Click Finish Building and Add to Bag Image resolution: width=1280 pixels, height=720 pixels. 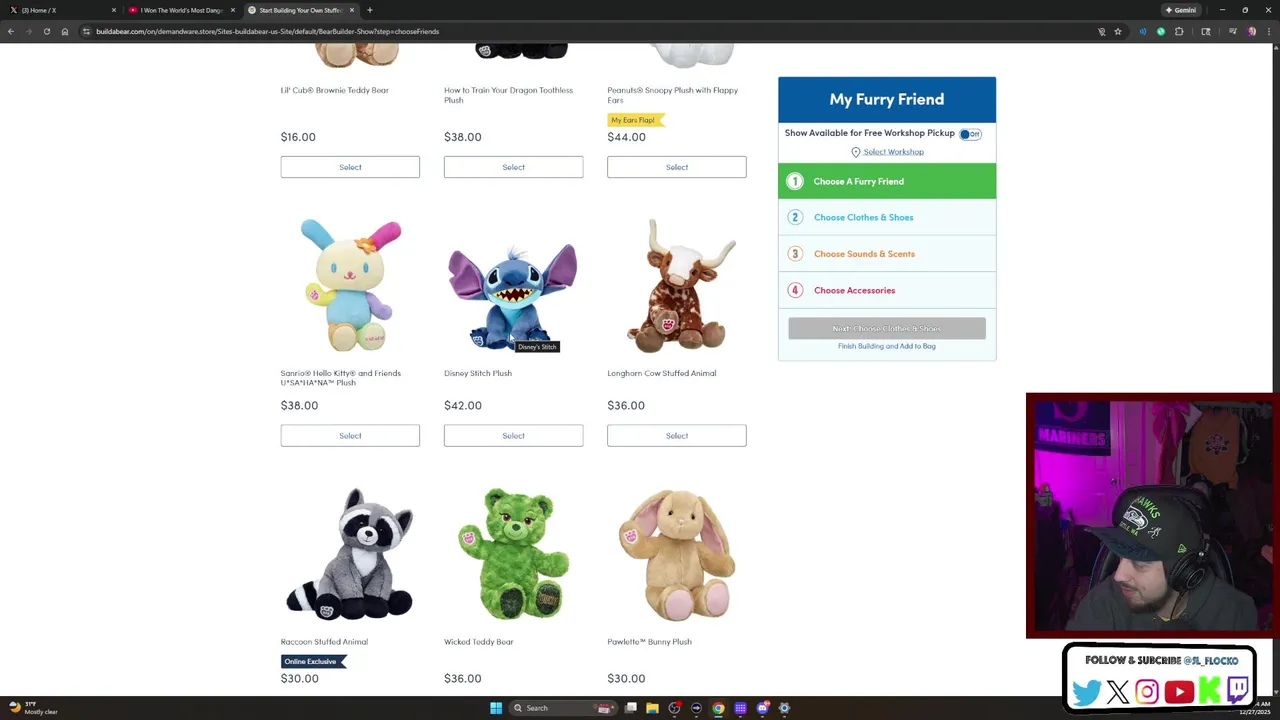[887, 346]
